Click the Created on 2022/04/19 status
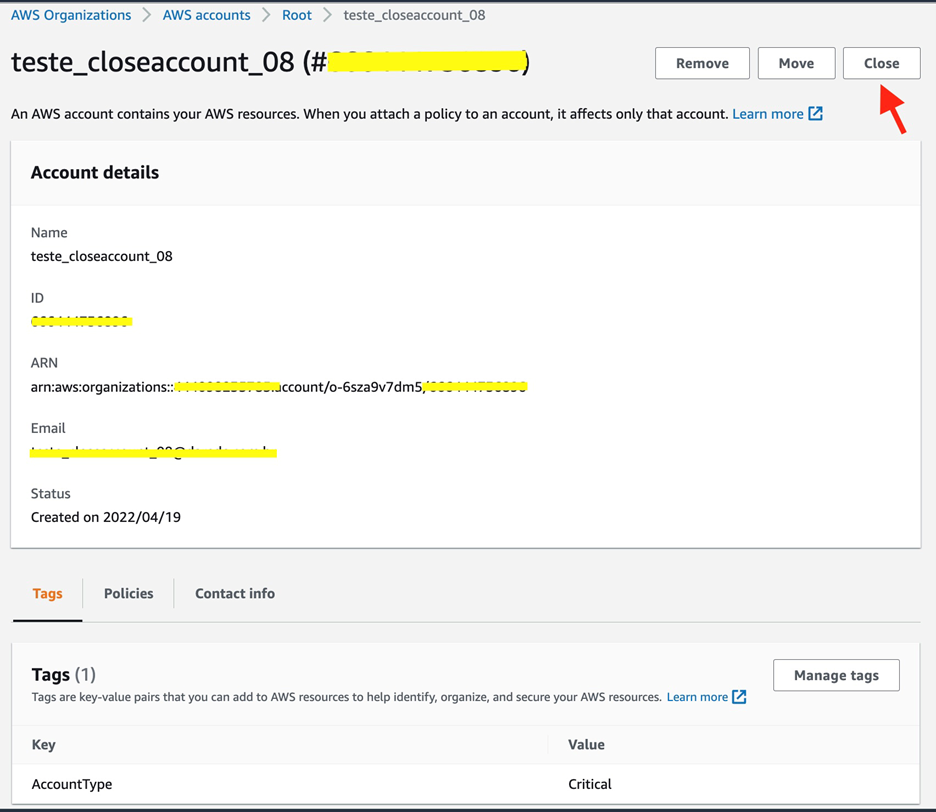This screenshot has height=812, width=936. pos(106,517)
